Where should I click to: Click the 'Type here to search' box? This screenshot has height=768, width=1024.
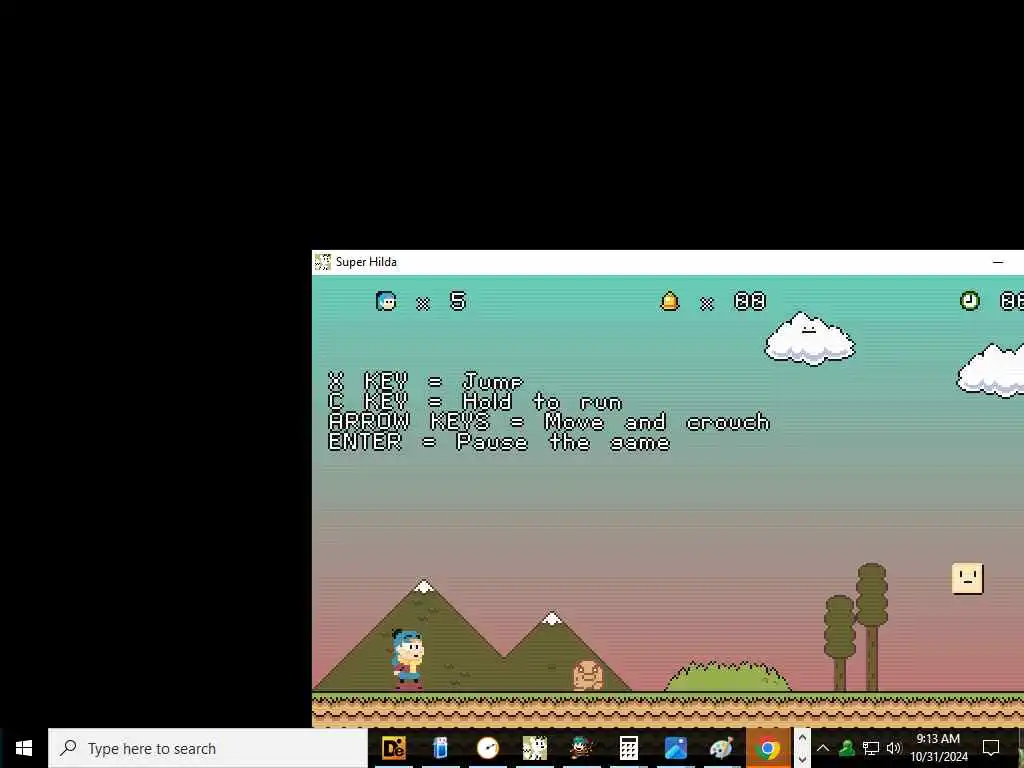click(208, 748)
